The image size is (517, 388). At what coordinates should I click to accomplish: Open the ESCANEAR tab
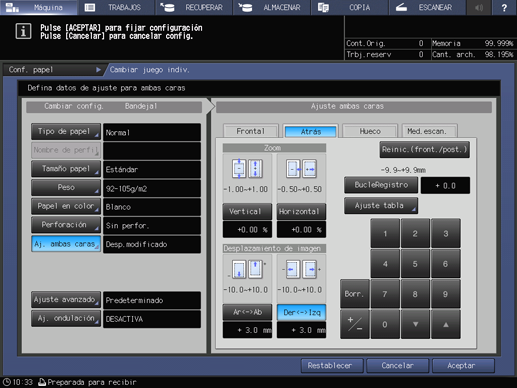click(427, 7)
